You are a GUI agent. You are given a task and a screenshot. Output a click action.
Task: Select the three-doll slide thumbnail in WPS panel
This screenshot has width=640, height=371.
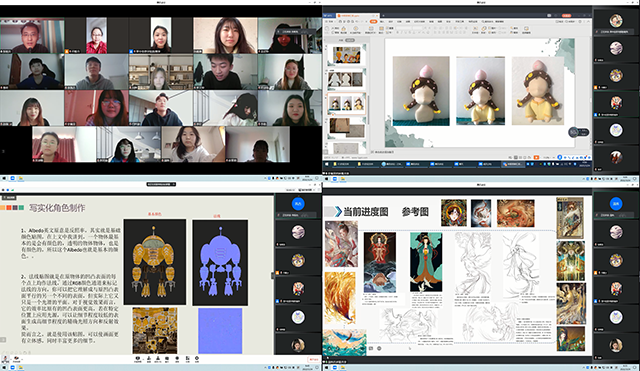point(347,104)
